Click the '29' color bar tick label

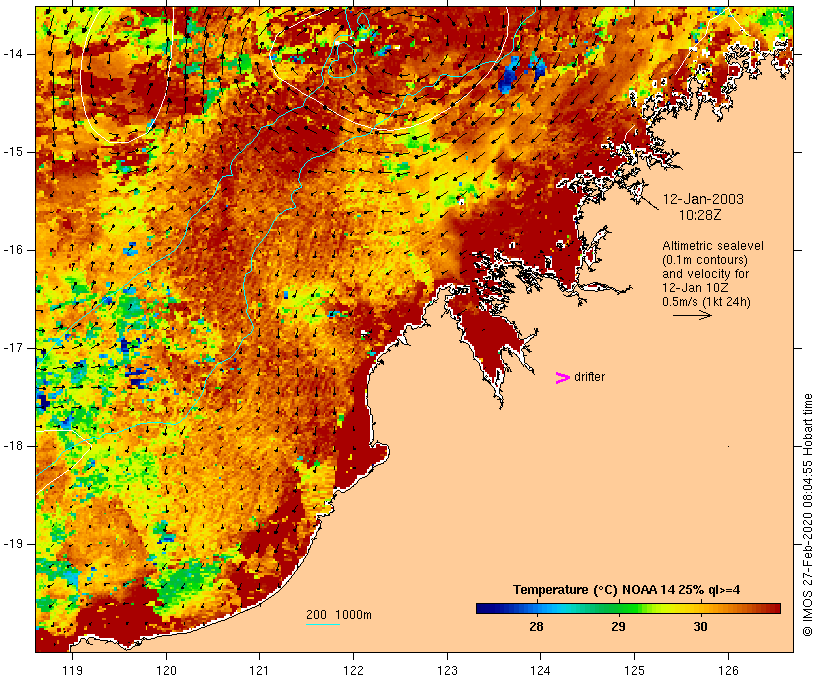click(618, 626)
